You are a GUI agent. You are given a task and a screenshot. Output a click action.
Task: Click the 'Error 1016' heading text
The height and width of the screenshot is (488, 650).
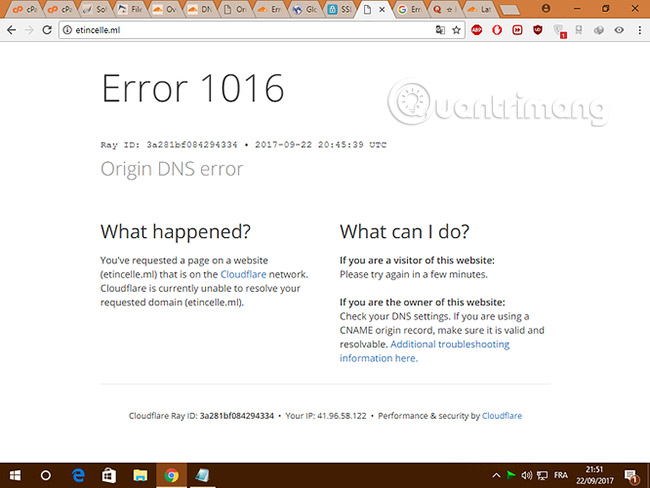point(193,88)
